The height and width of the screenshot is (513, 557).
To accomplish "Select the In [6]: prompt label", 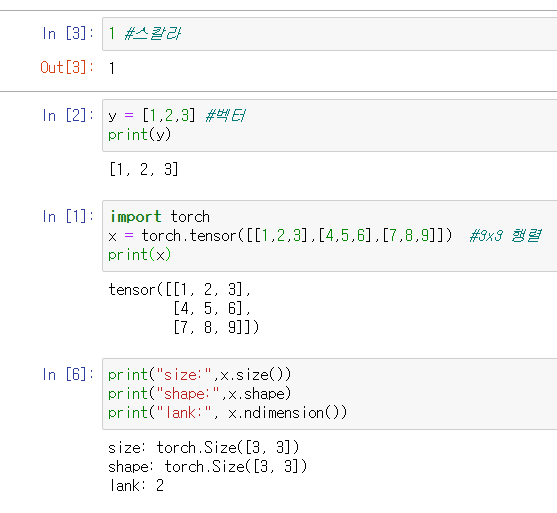I will click(x=68, y=374).
